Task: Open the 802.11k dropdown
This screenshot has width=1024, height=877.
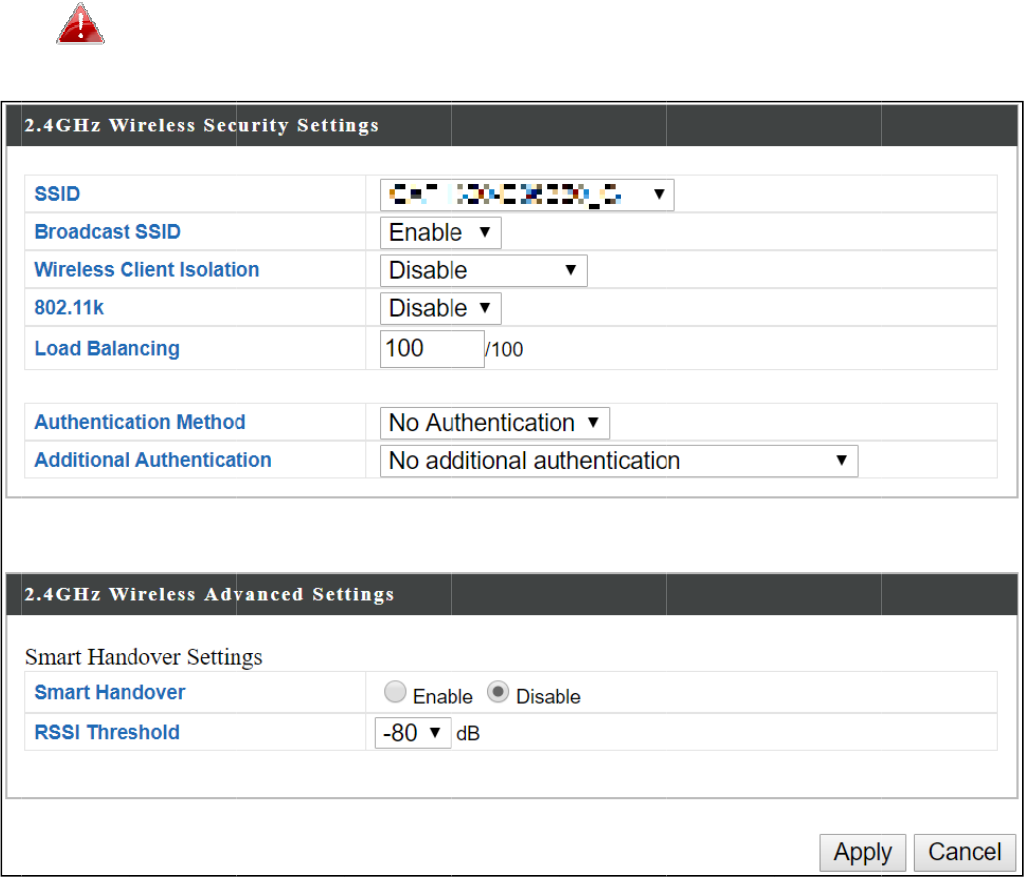Action: click(x=440, y=309)
